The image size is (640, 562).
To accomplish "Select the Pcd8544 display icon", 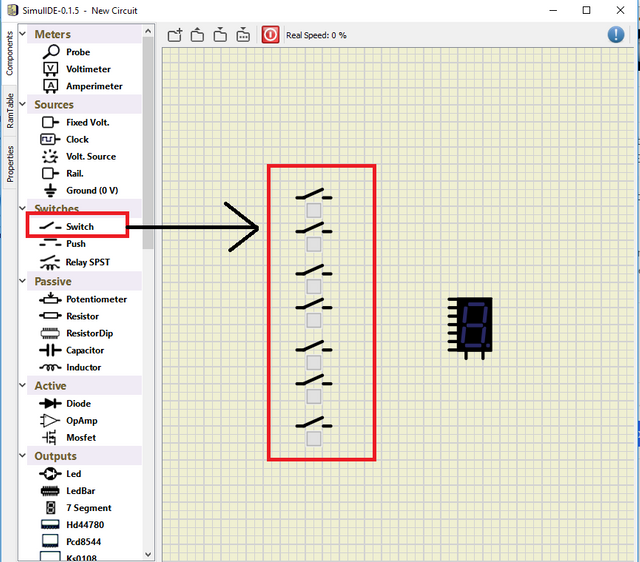I will (x=50, y=542).
